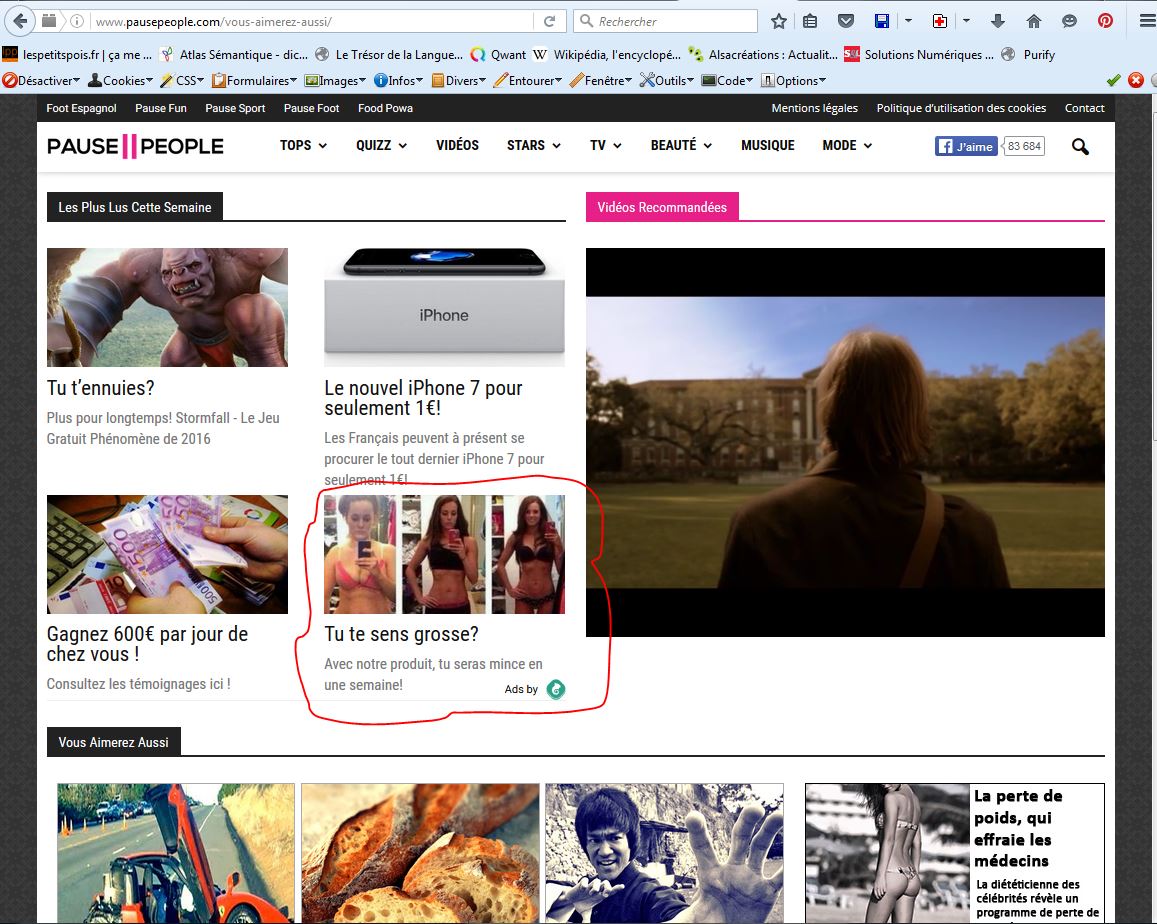
Task: Expand the BEAUTÉ navigation dropdown
Action: 680,146
